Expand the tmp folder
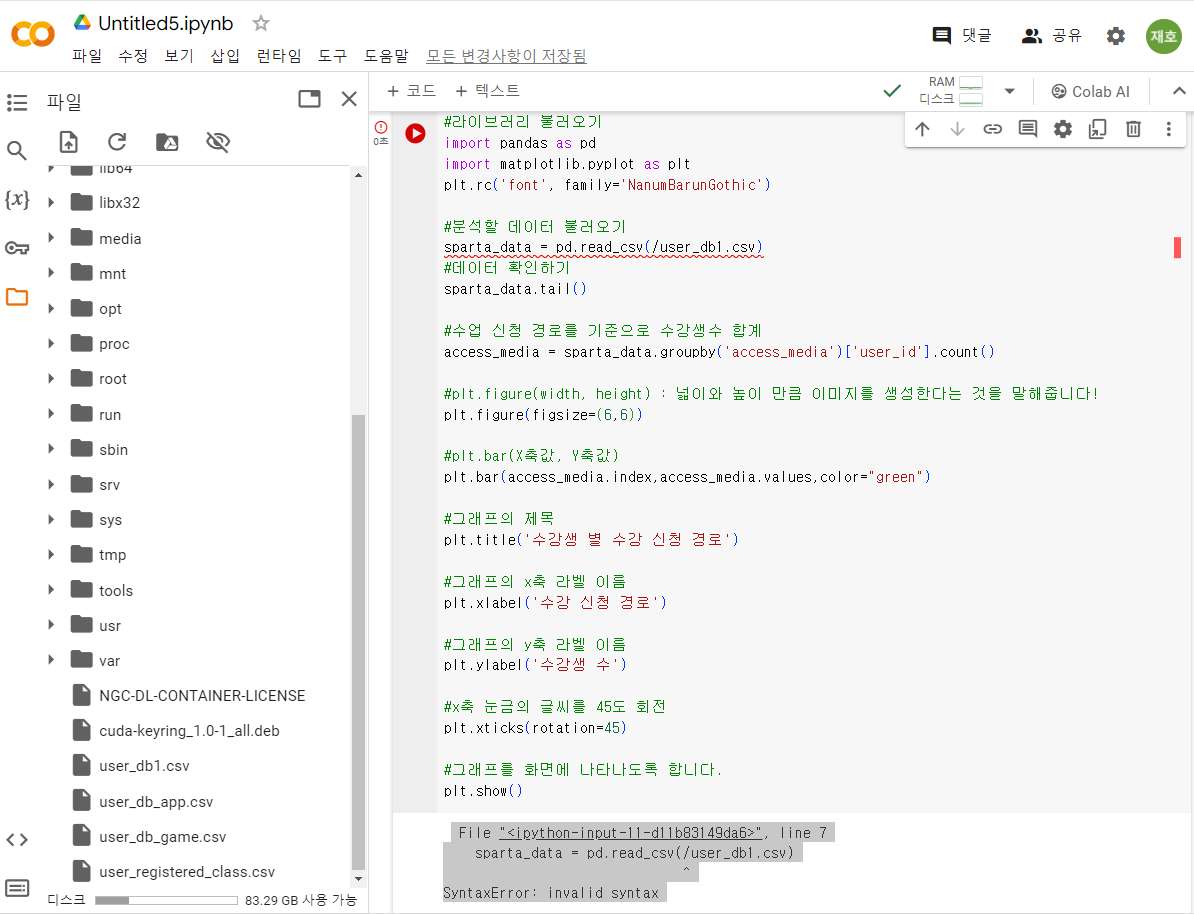The width and height of the screenshot is (1194, 914). coord(51,554)
